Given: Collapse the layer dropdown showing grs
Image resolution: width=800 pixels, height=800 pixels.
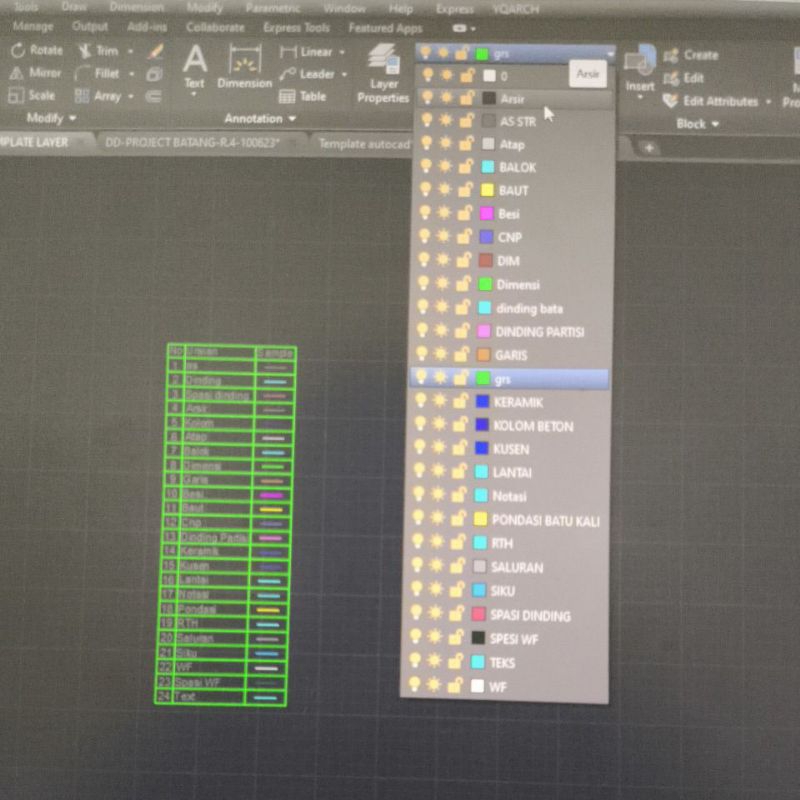Looking at the screenshot, I should coord(609,53).
